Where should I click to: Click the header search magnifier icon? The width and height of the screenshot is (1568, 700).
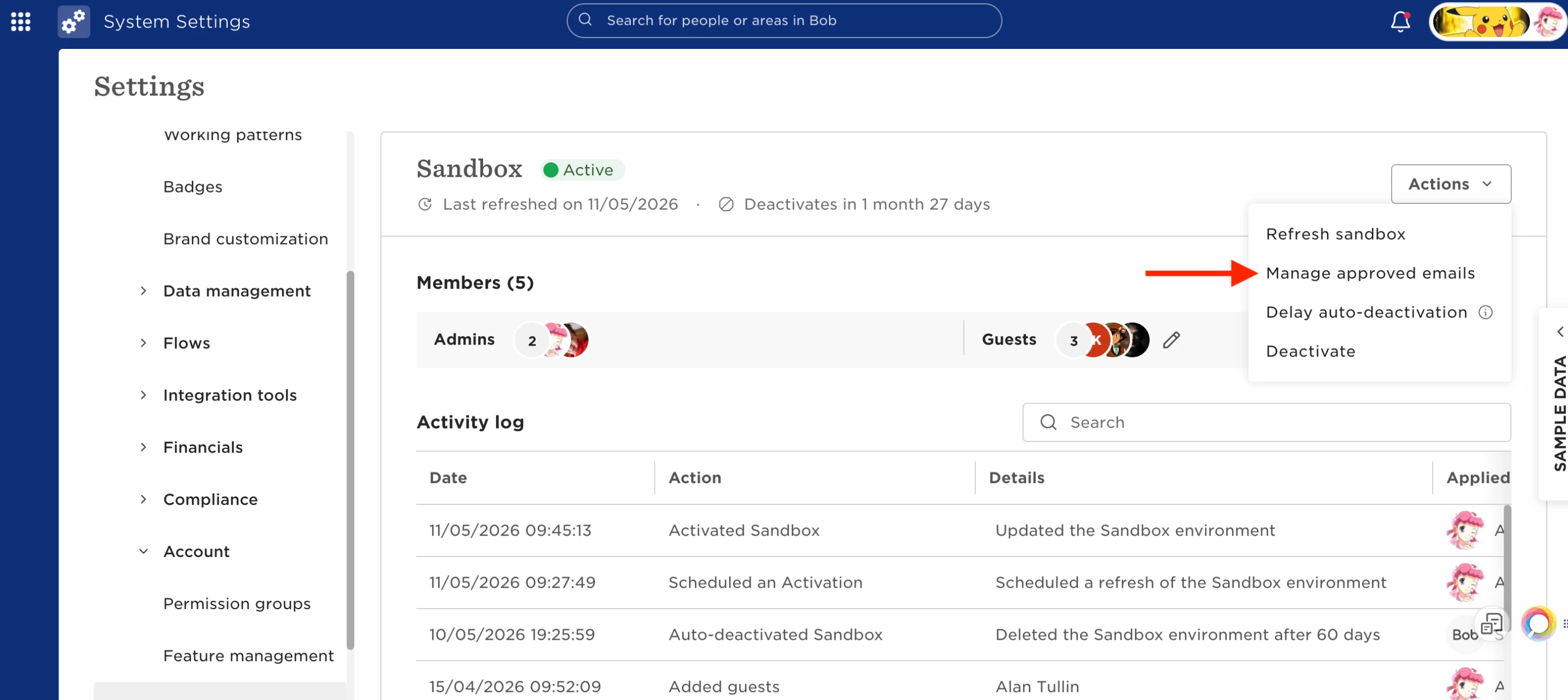[585, 19]
